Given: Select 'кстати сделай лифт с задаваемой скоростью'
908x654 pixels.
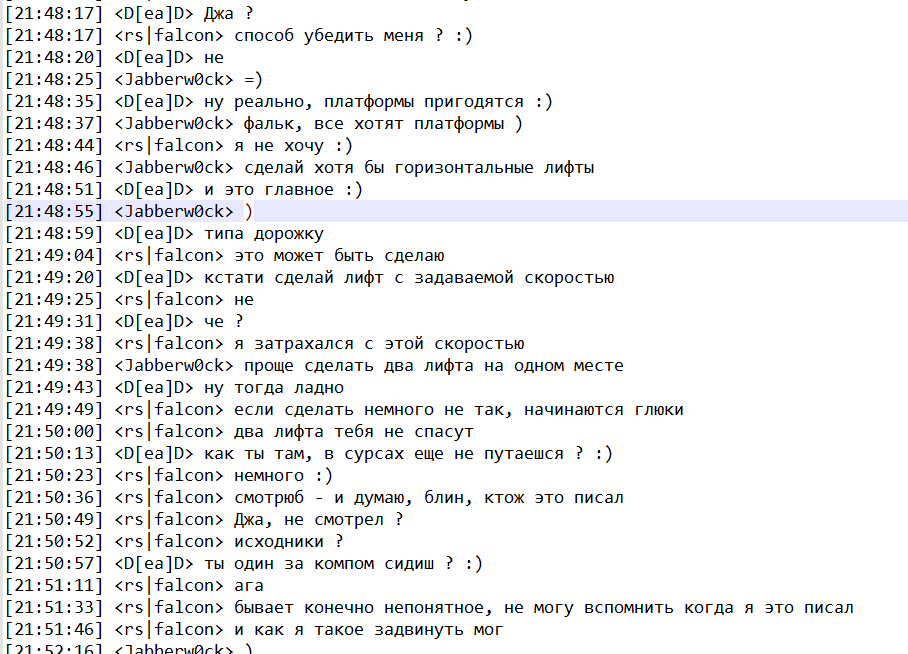Looking at the screenshot, I should tap(409, 277).
